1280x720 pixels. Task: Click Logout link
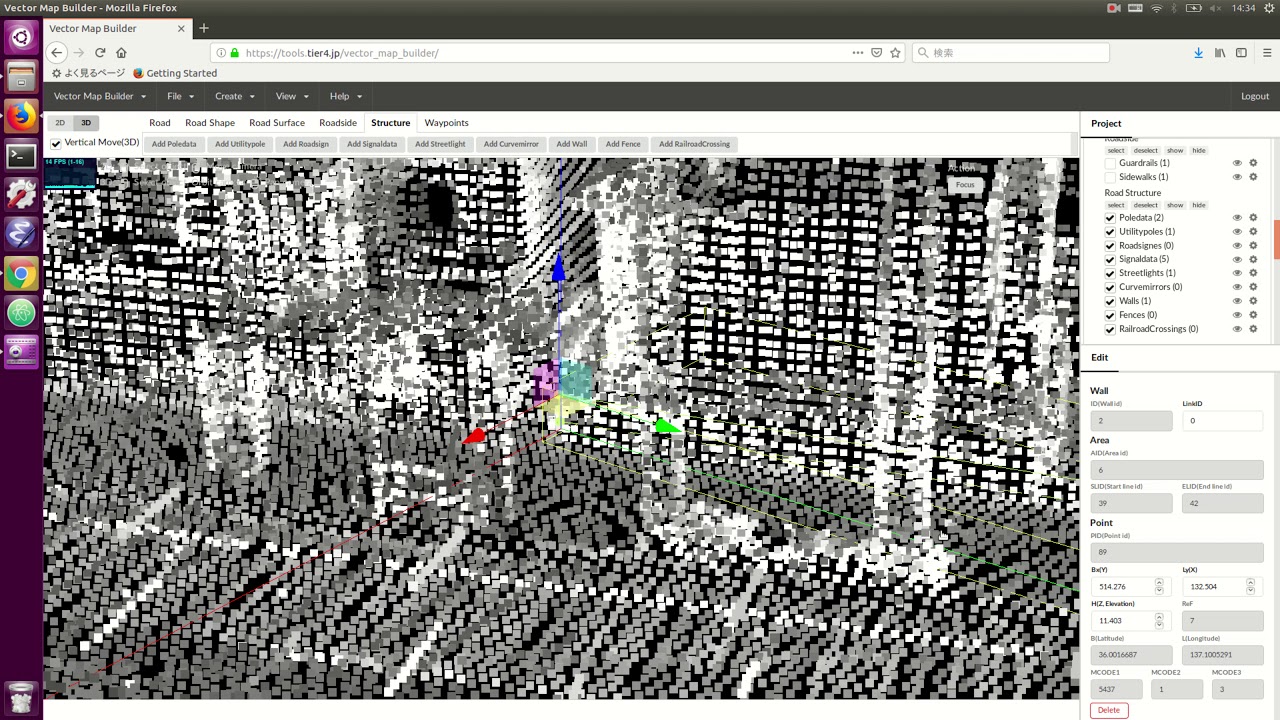pos(1255,96)
